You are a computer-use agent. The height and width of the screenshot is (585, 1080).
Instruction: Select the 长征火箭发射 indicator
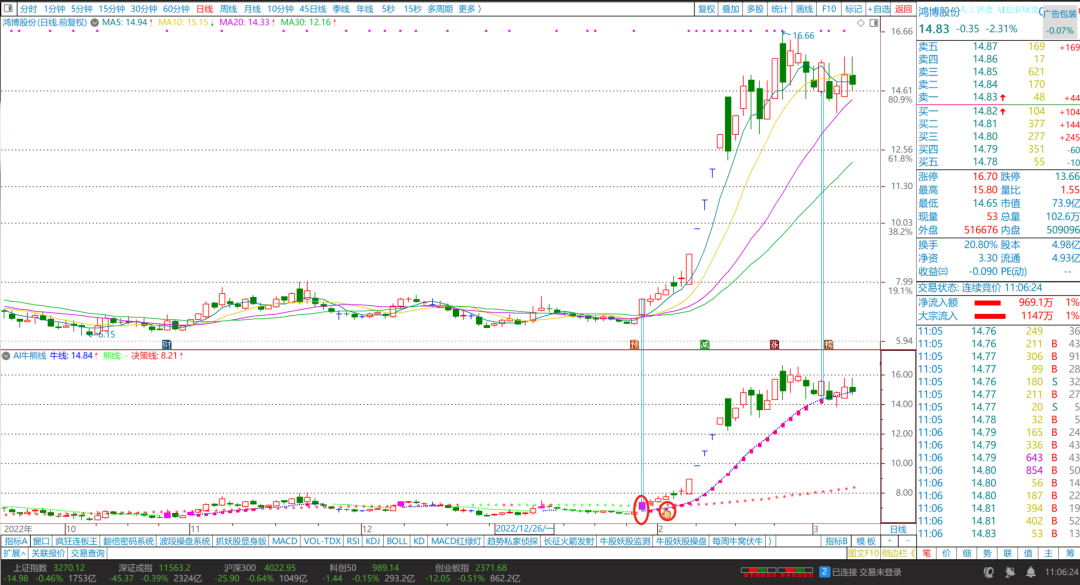(568, 542)
